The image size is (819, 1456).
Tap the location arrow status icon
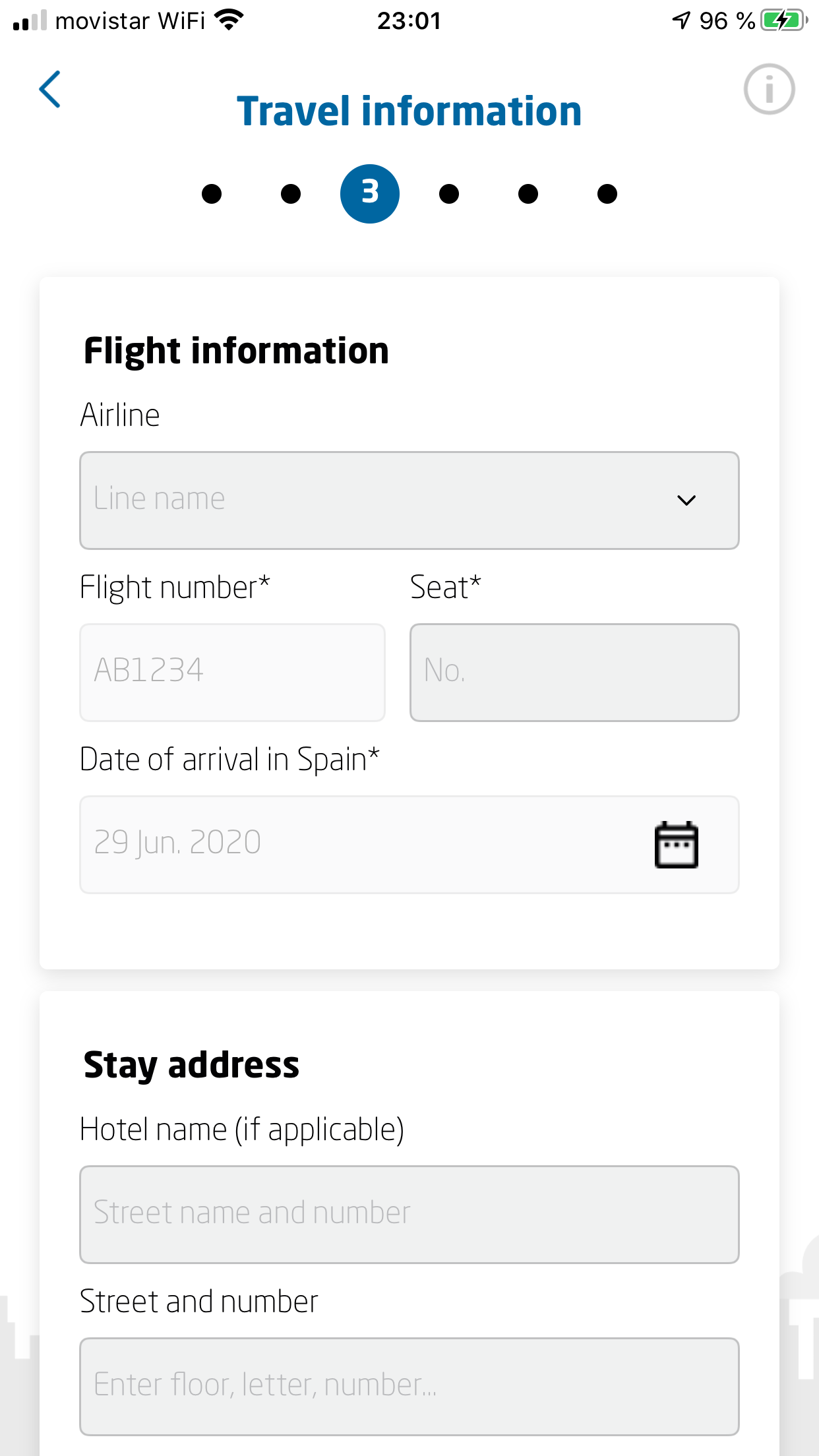pyautogui.click(x=681, y=20)
